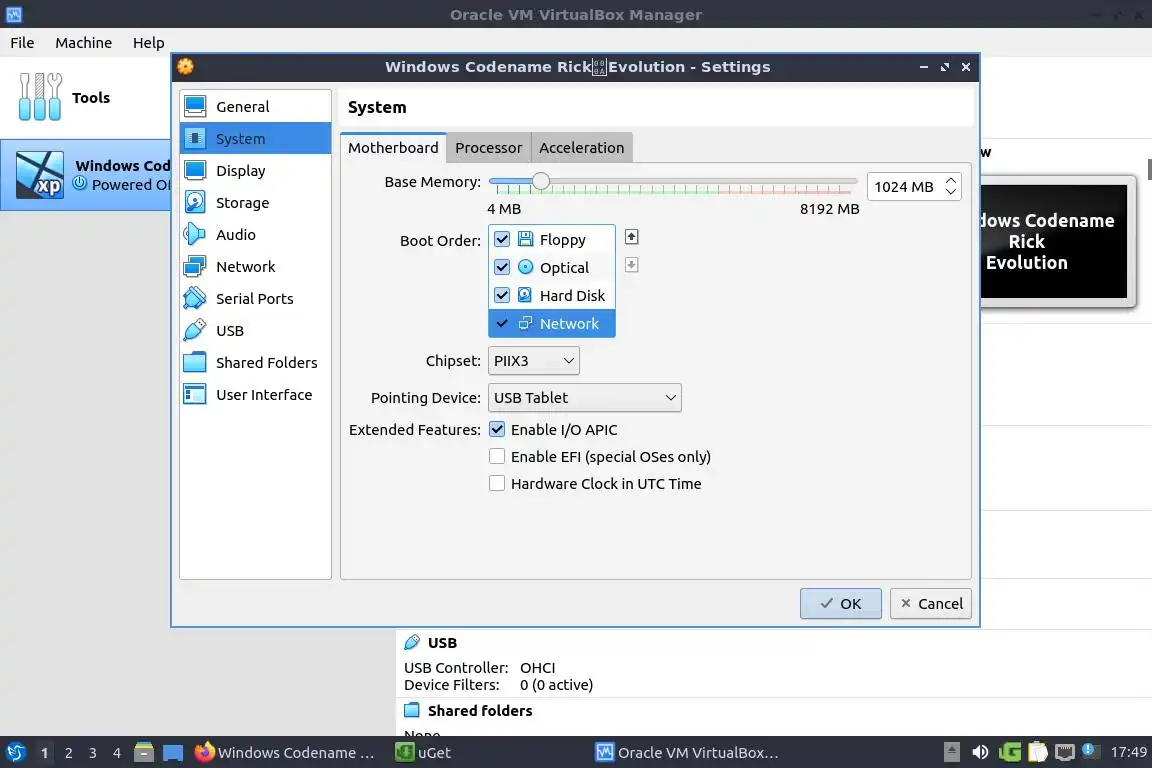
Task: Click the display tray icon
Action: click(x=1065, y=752)
